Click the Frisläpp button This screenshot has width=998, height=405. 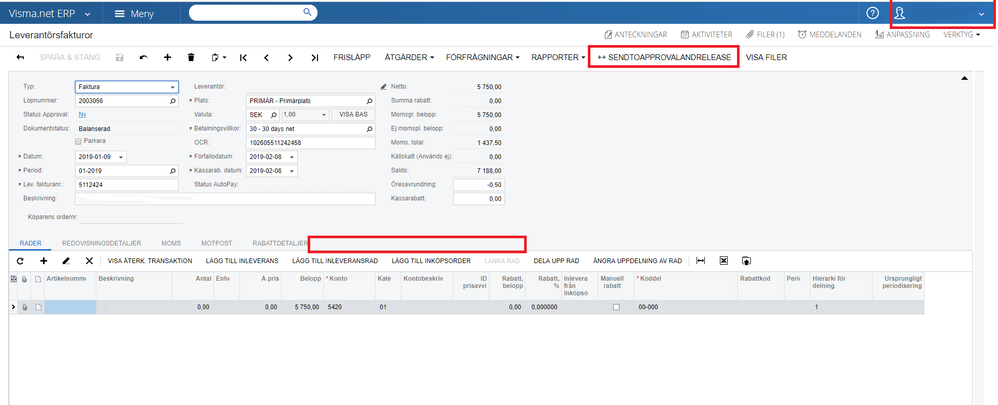(x=352, y=57)
